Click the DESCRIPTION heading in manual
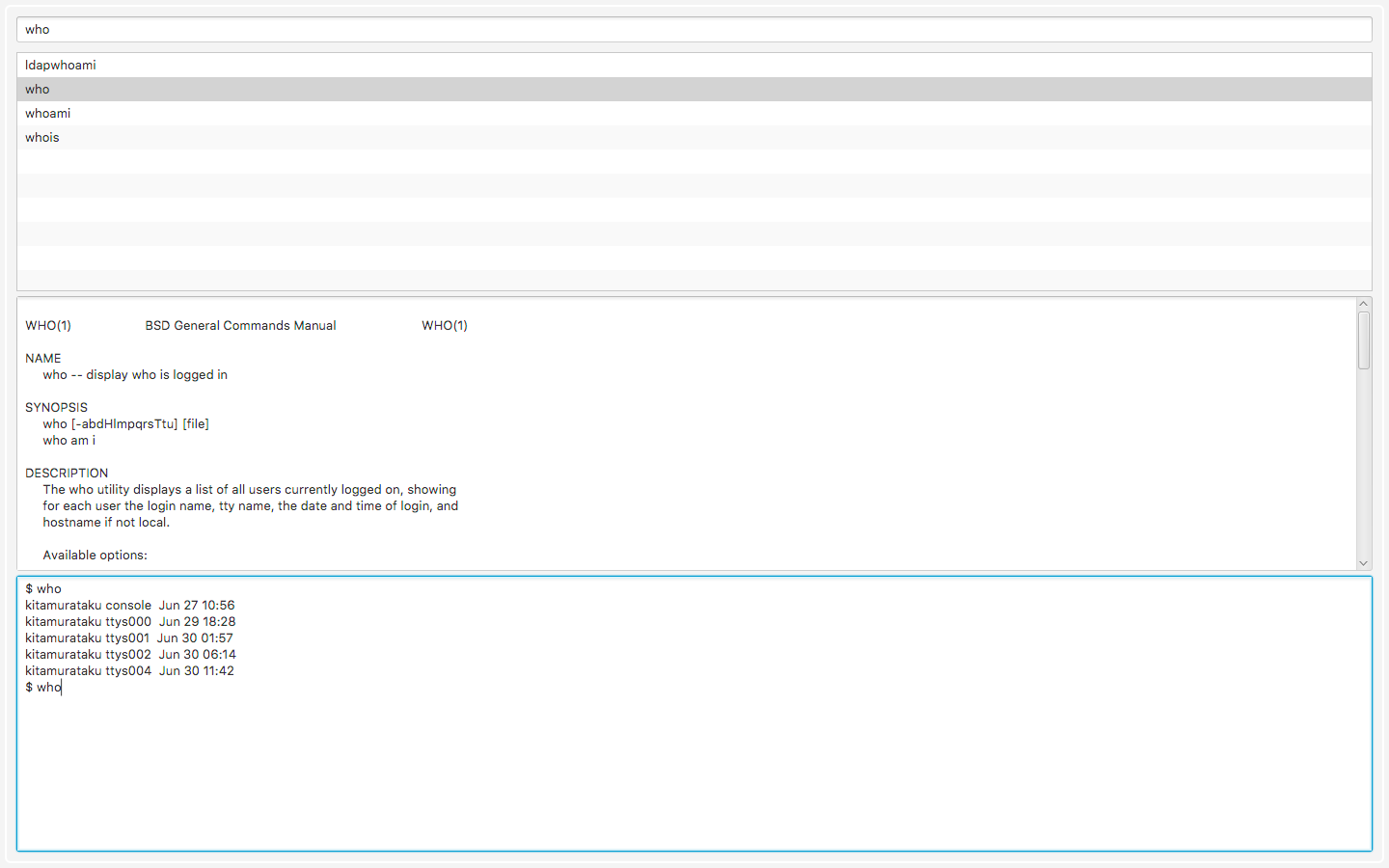 click(67, 473)
